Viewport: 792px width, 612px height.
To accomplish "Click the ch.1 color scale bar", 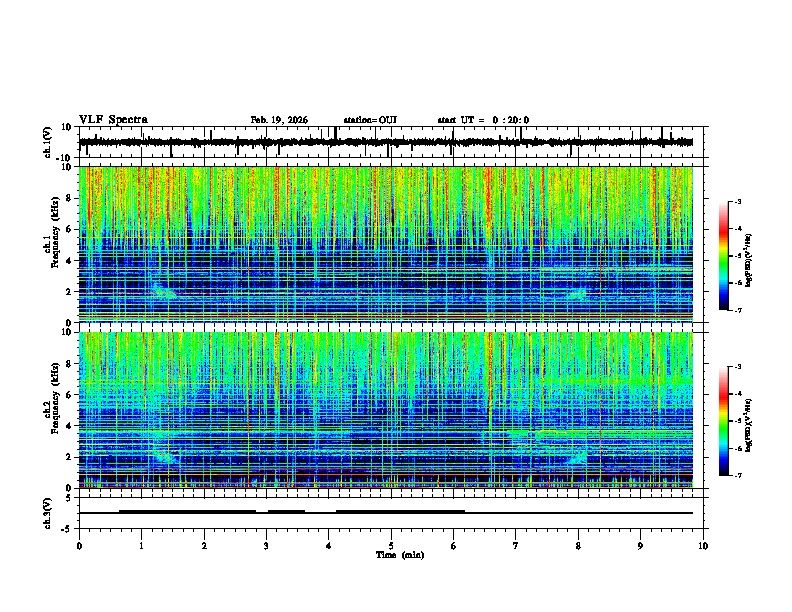I will click(x=724, y=256).
